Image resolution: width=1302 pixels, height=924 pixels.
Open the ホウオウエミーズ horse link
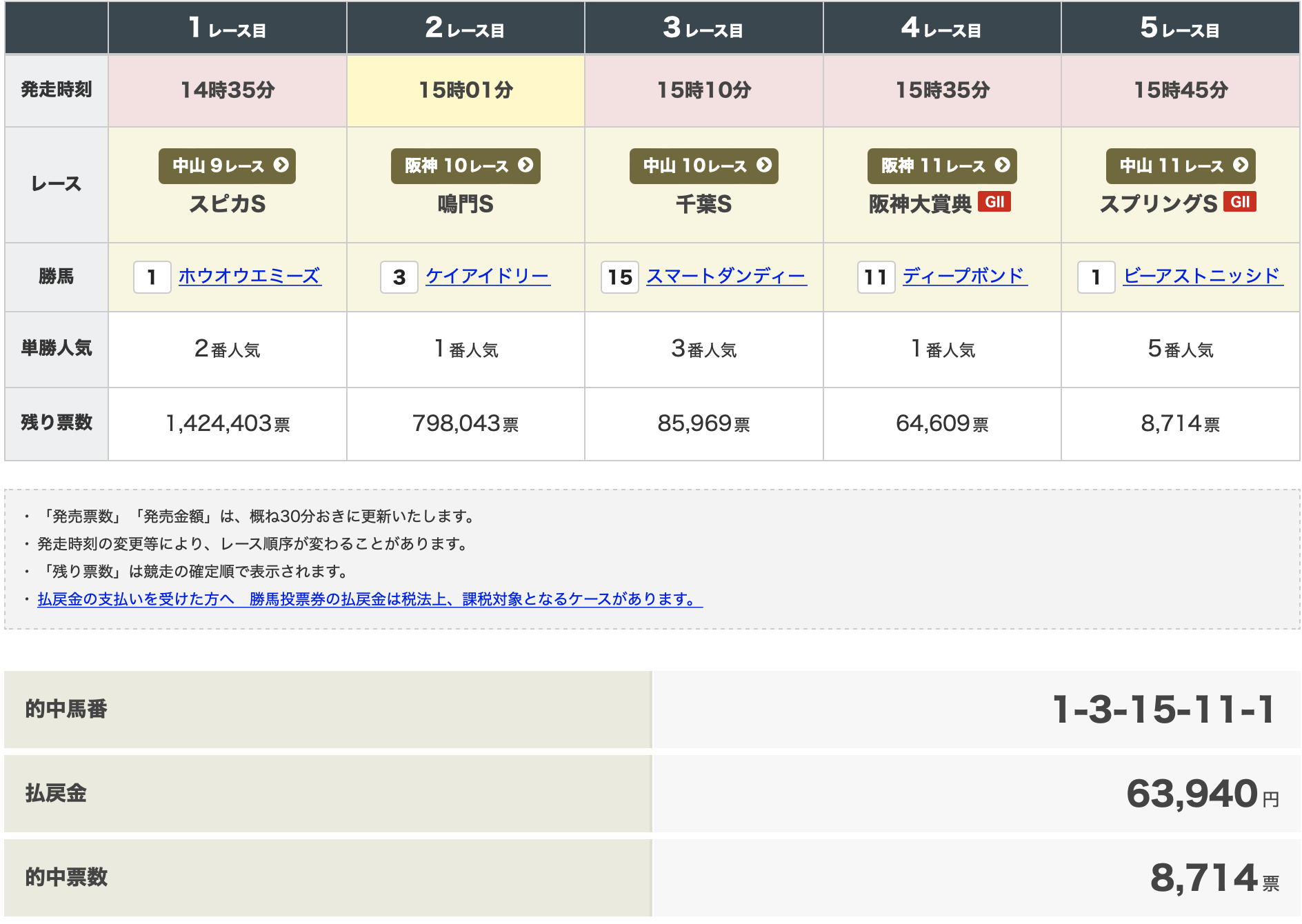250,276
